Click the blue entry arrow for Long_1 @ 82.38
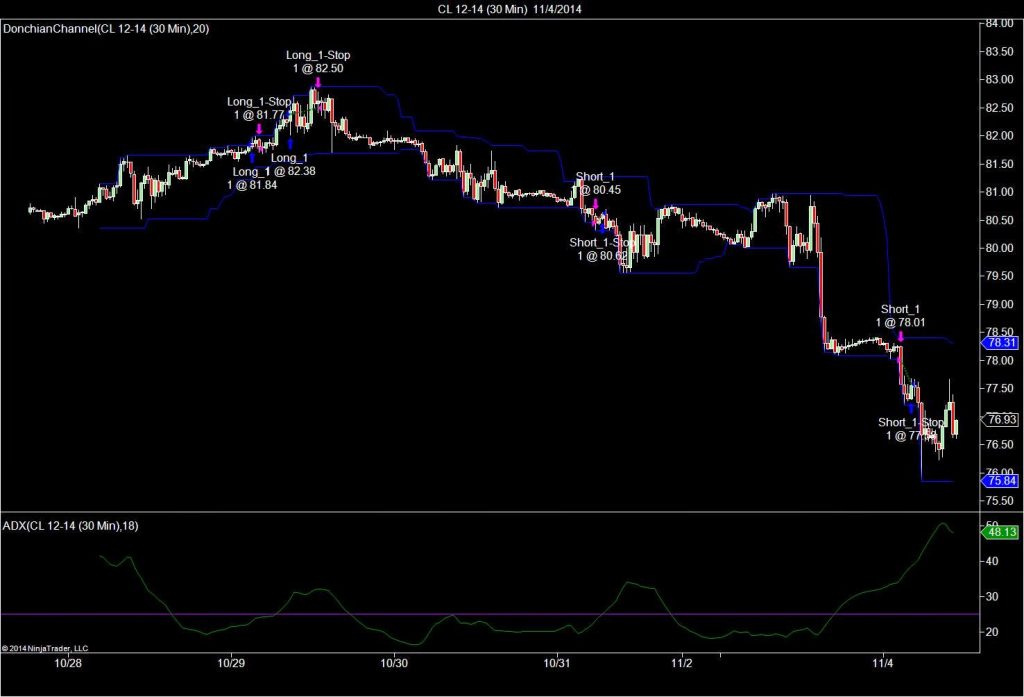 [291, 144]
